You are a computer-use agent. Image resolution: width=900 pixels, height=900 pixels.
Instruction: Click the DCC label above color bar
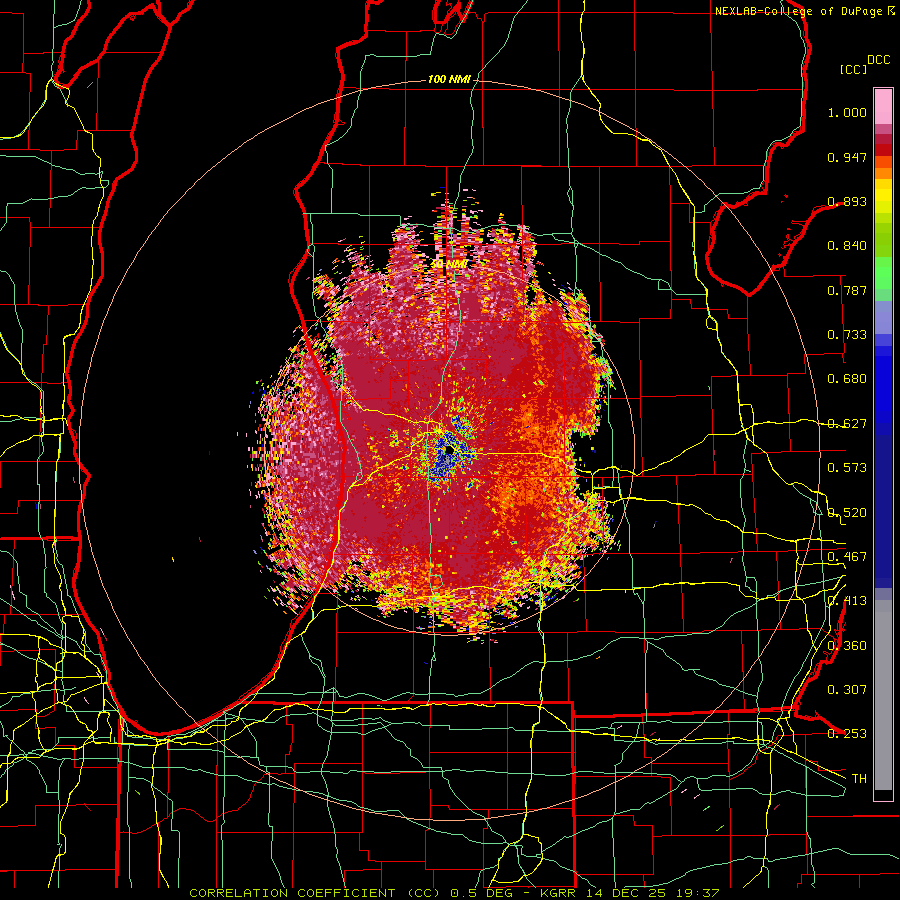[878, 60]
